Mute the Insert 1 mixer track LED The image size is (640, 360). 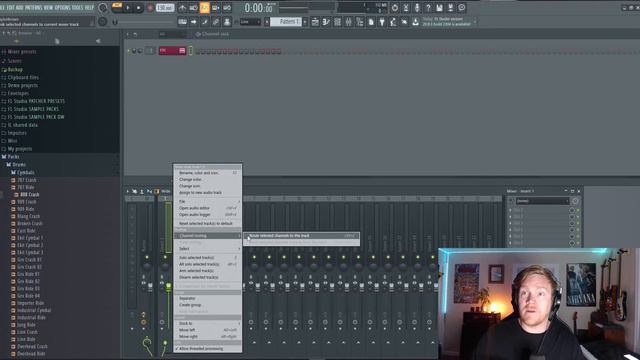coord(165,258)
